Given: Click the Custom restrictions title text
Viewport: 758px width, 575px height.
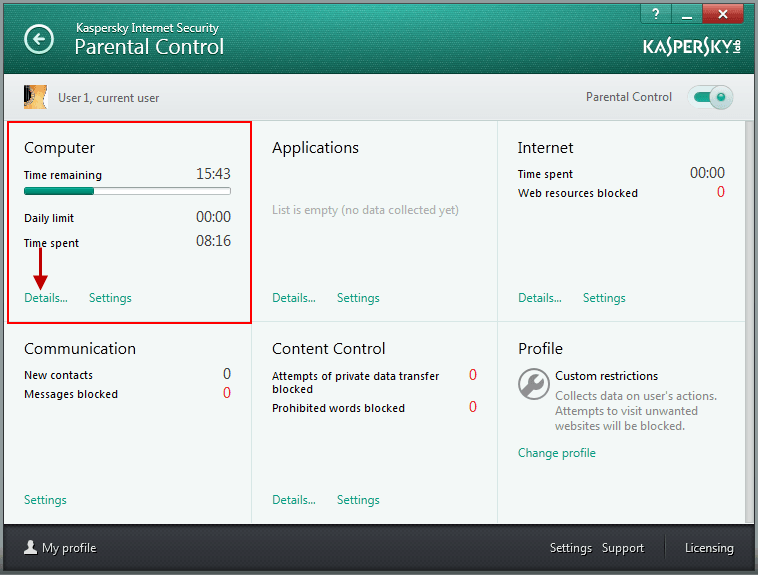Looking at the screenshot, I should pos(607,376).
